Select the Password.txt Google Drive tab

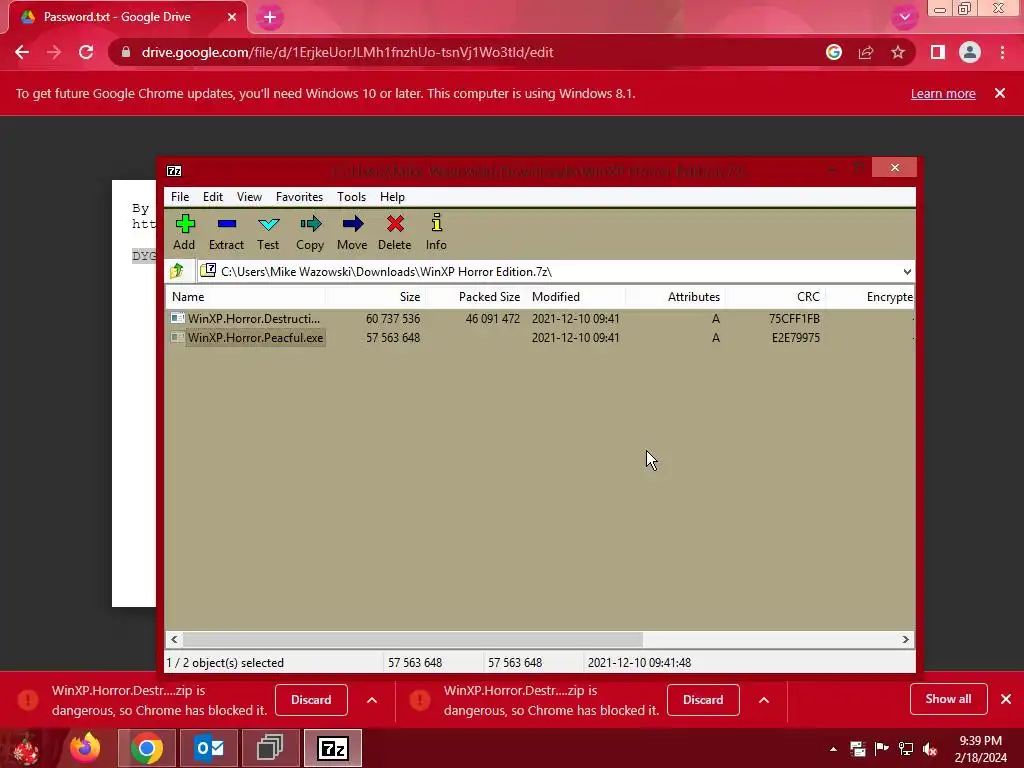click(118, 17)
